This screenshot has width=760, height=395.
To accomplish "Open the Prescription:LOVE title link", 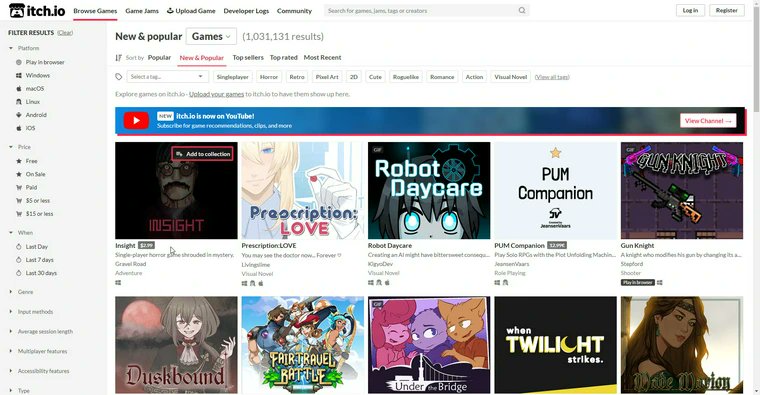I will (269, 246).
